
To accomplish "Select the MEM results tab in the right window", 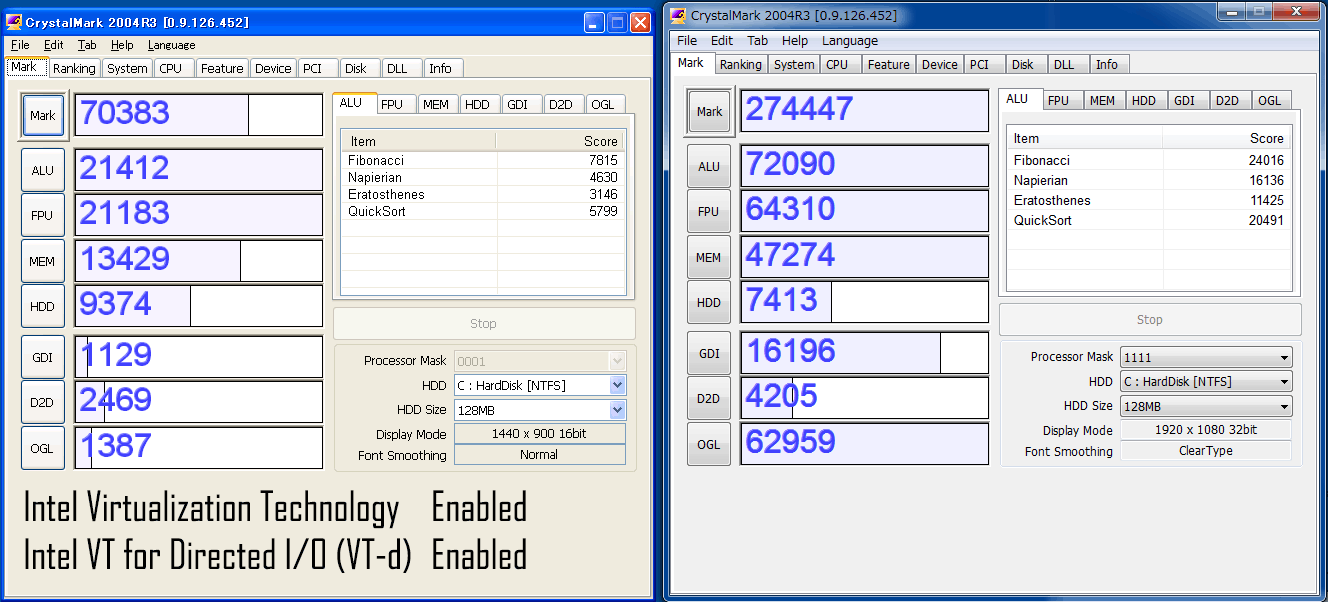I will pos(1102,100).
